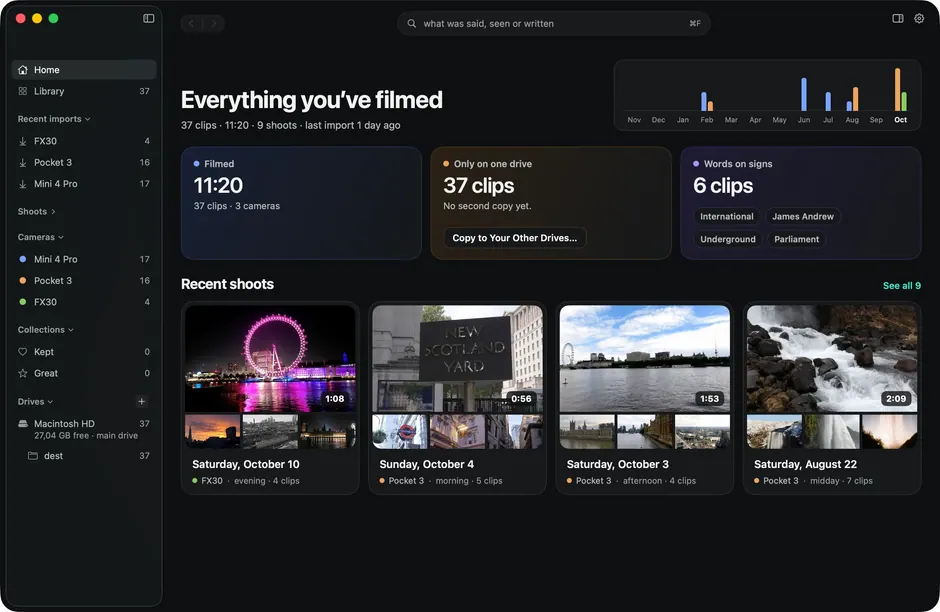
Task: Add a drive with the plus icon
Action: click(x=141, y=402)
